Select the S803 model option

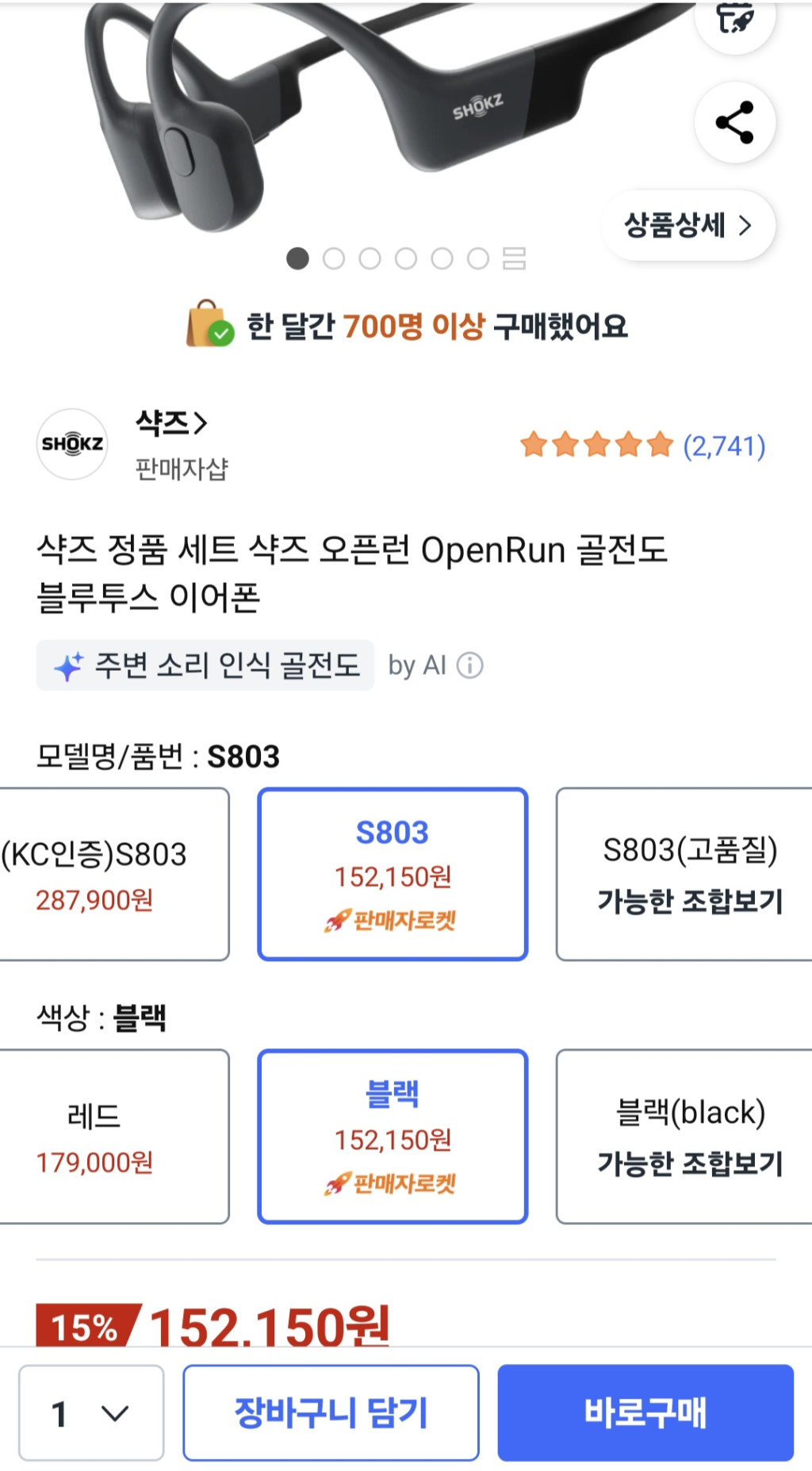[x=393, y=874]
